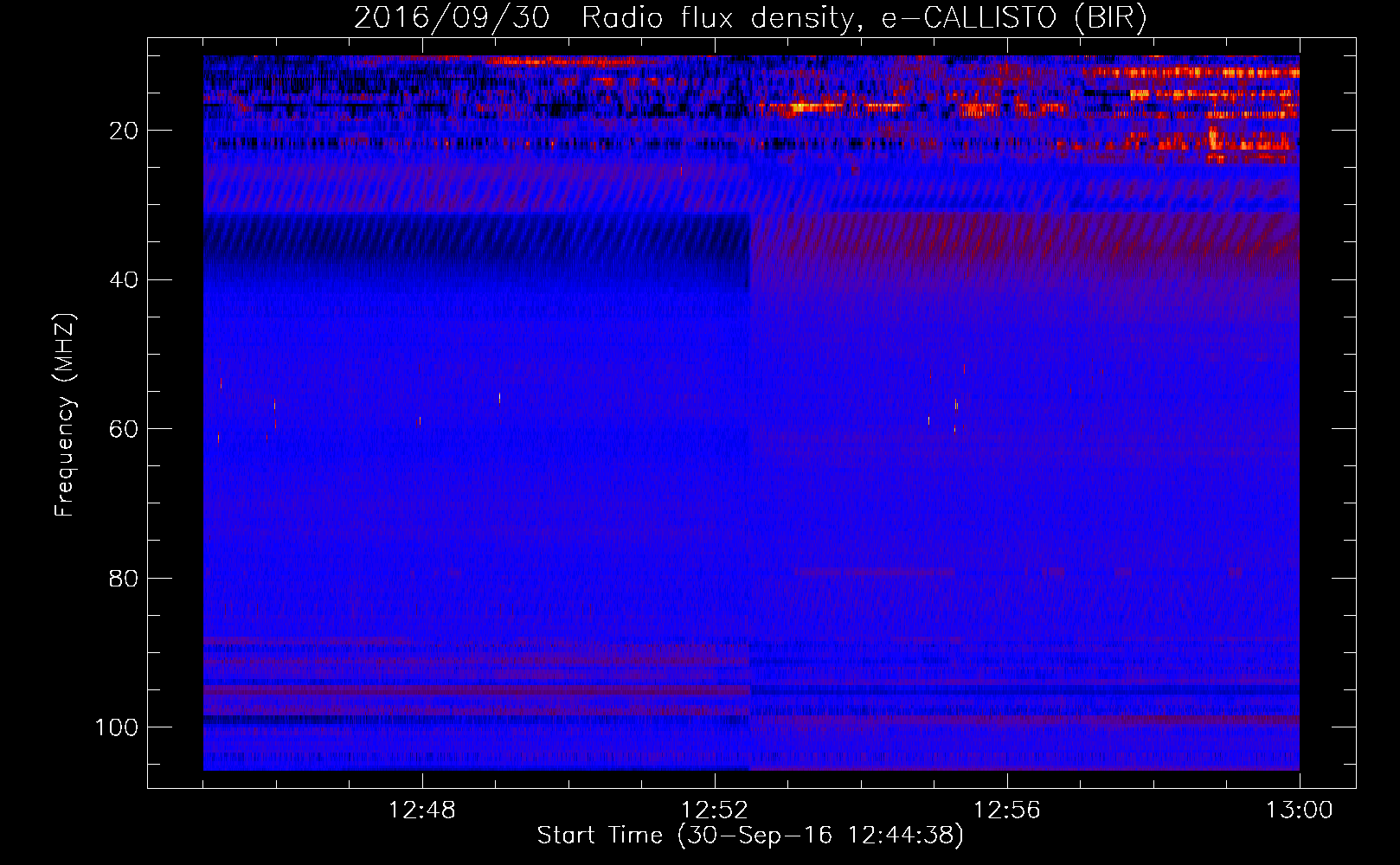The height and width of the screenshot is (865, 1400).
Task: Click the "20" frequency tick label
Action: pyautogui.click(x=124, y=131)
